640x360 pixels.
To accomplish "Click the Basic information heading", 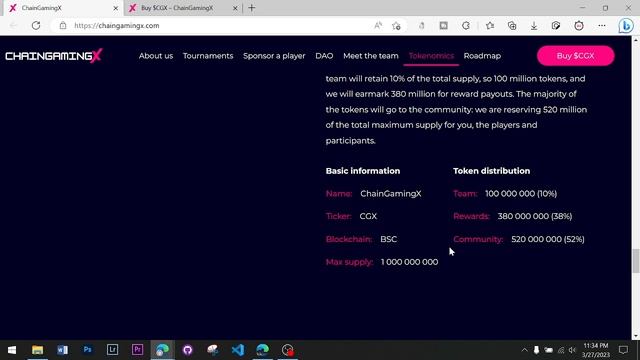I will tap(363, 171).
